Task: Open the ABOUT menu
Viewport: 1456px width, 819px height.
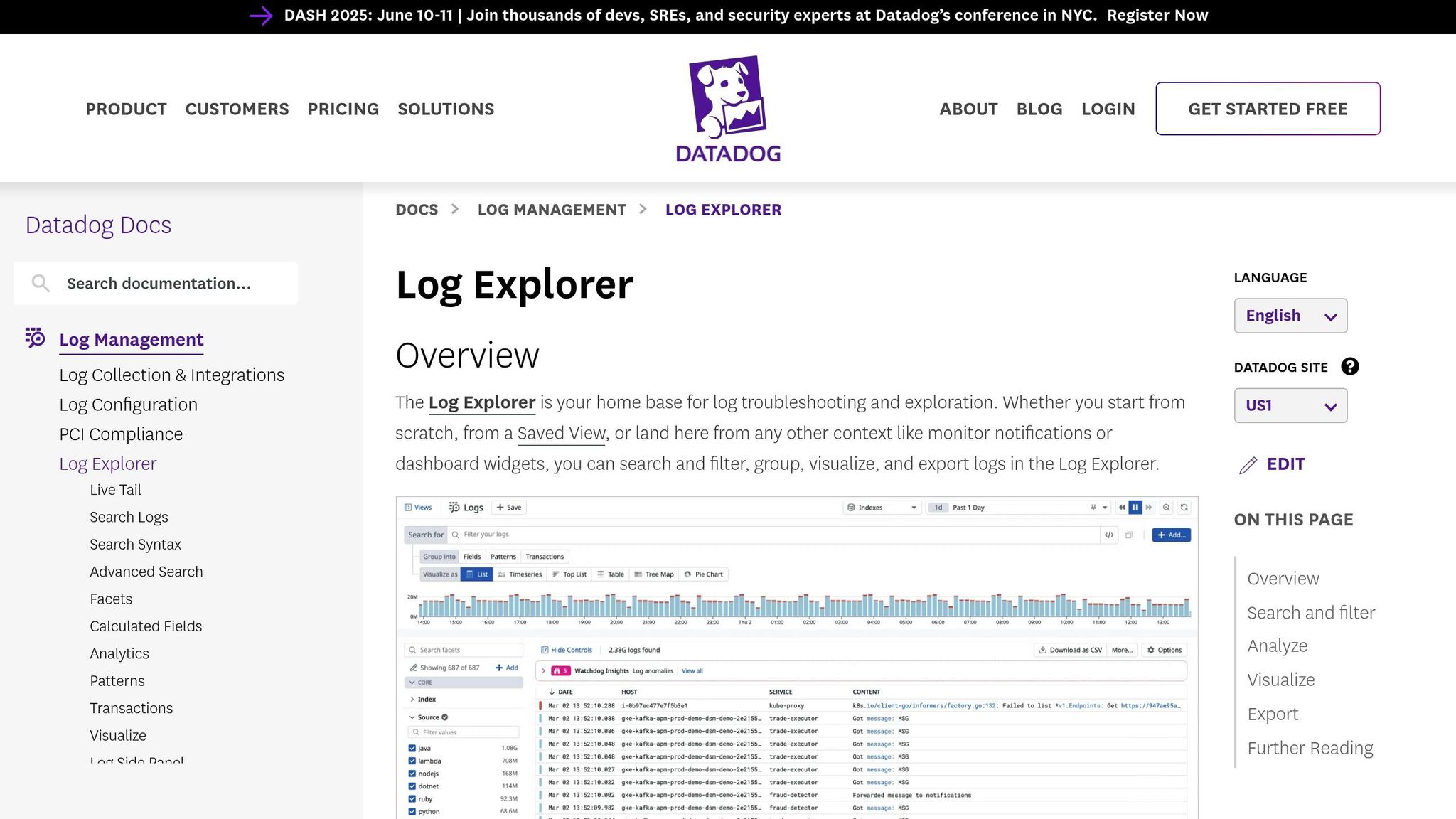Action: point(968,109)
